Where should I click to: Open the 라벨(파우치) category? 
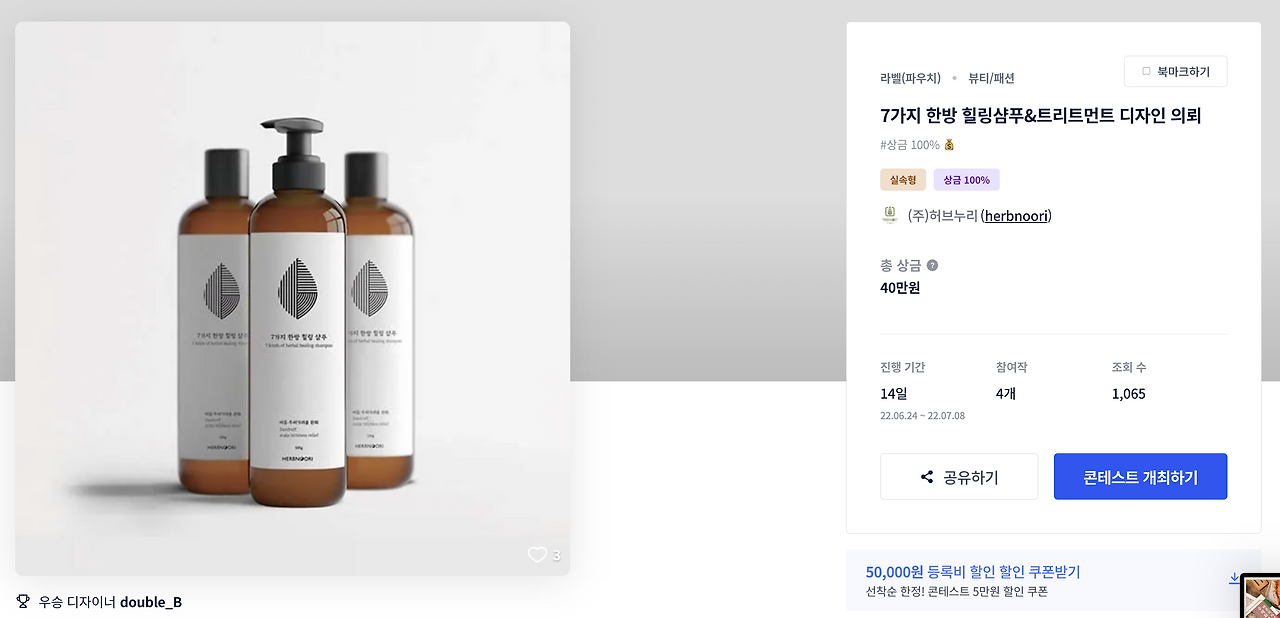coord(910,77)
